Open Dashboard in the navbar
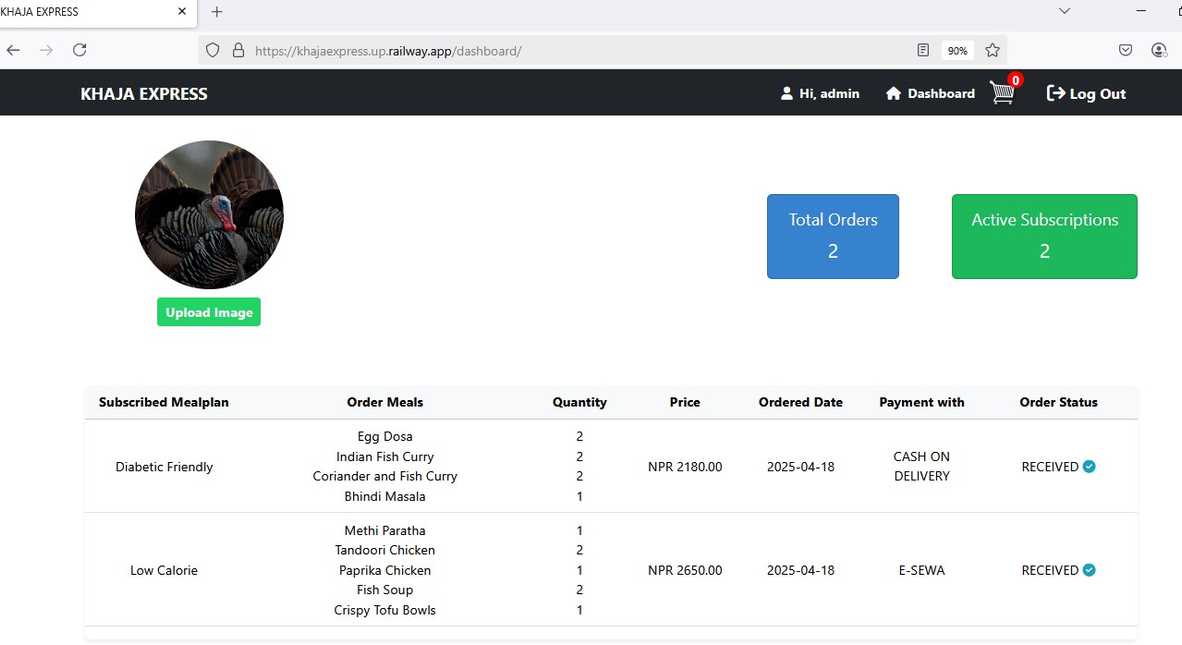 point(930,93)
